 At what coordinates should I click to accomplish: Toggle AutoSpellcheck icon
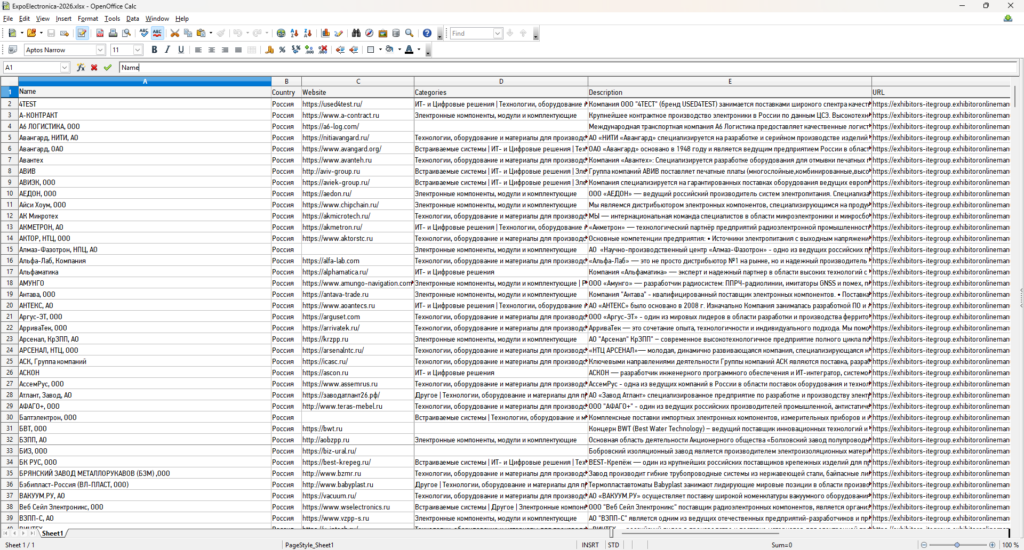coord(159,33)
